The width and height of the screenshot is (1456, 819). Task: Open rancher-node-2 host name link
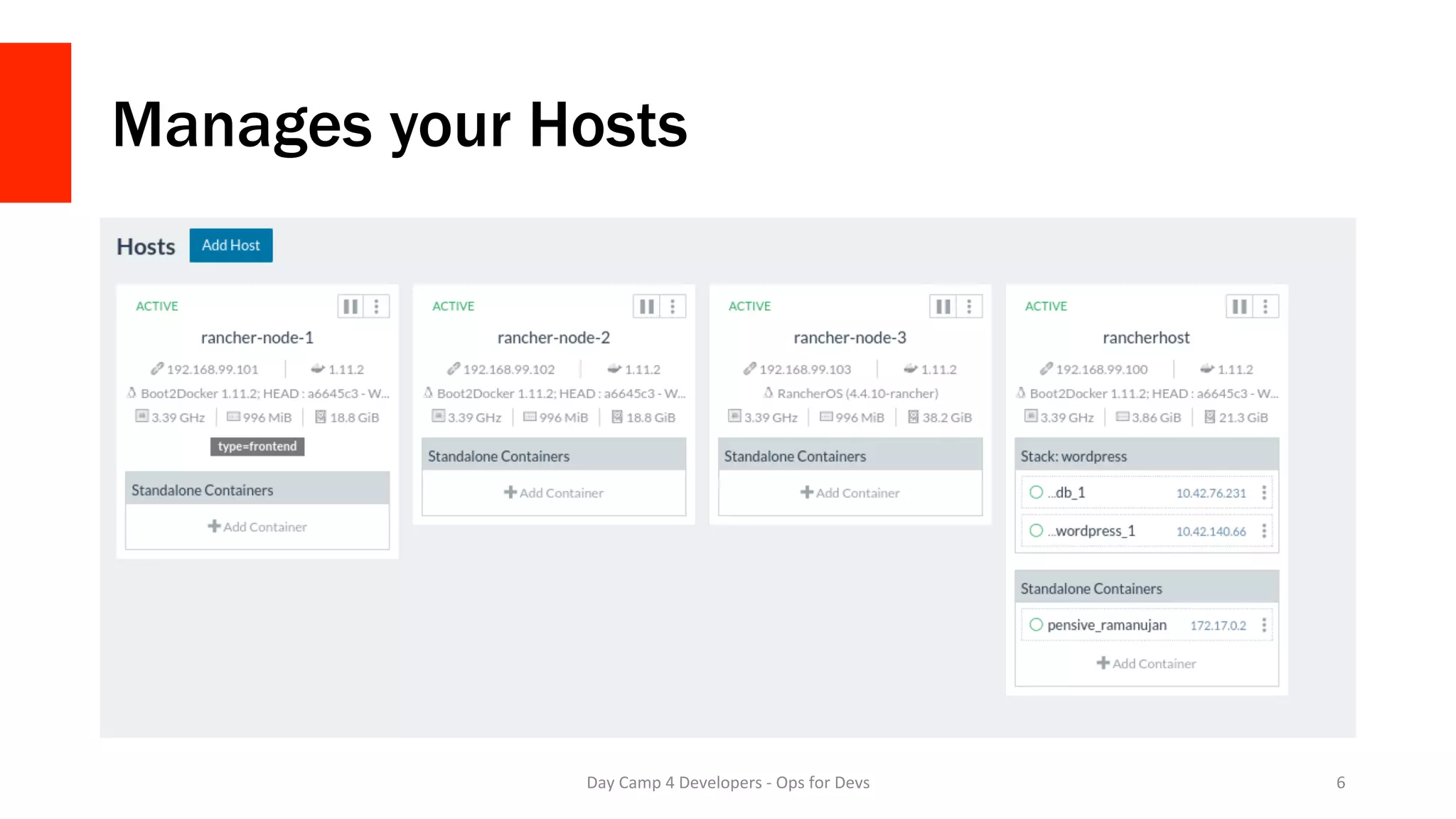[x=554, y=338]
